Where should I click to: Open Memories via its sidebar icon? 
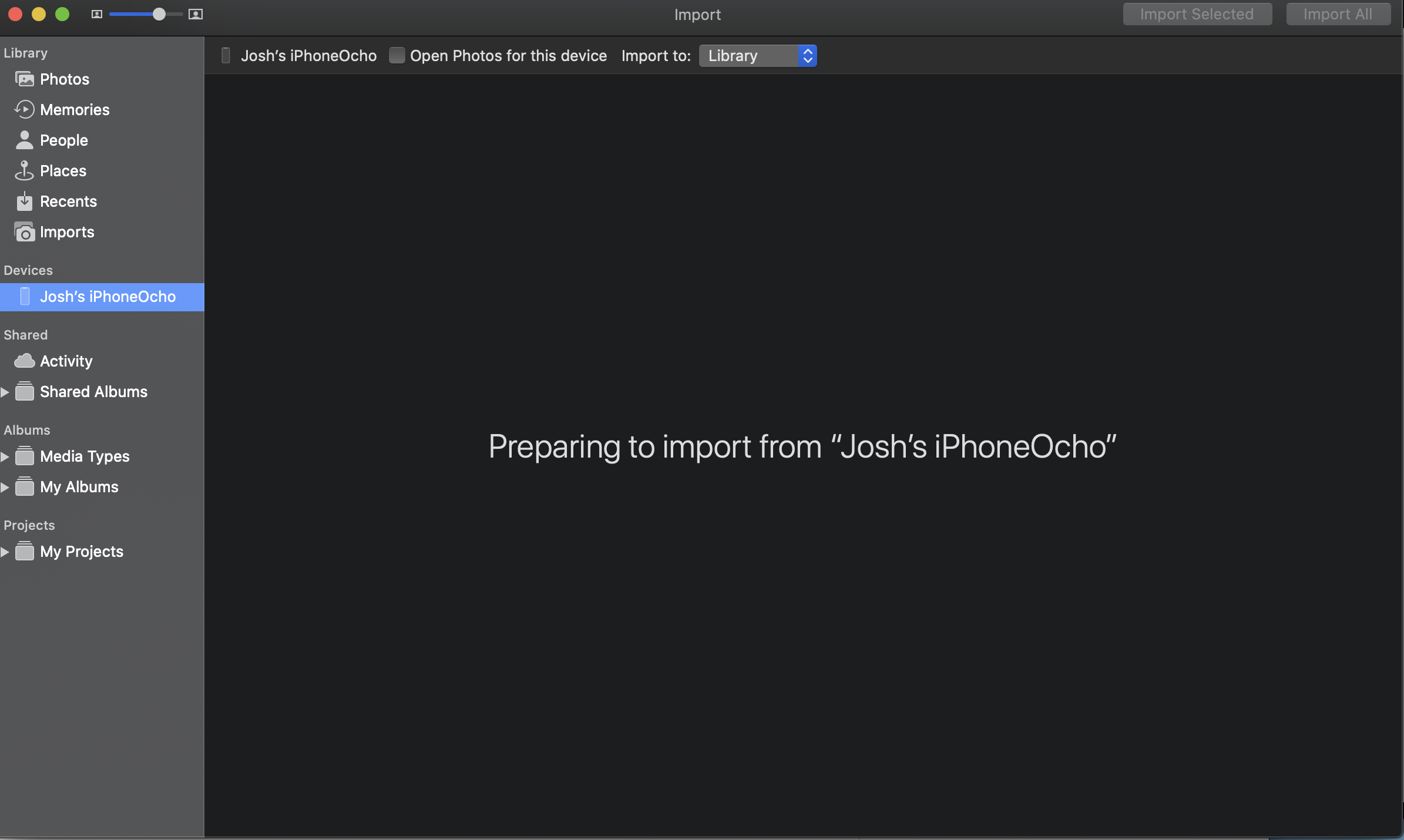(x=24, y=110)
